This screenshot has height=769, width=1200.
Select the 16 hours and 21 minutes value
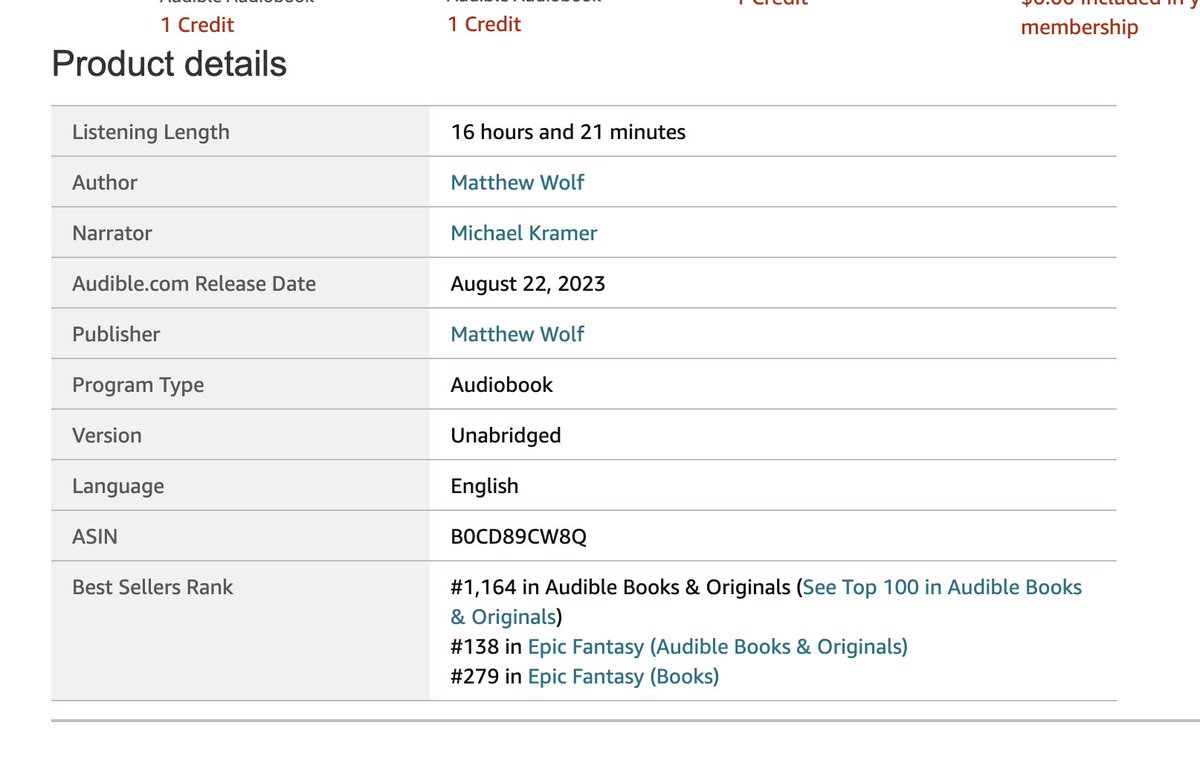point(568,132)
